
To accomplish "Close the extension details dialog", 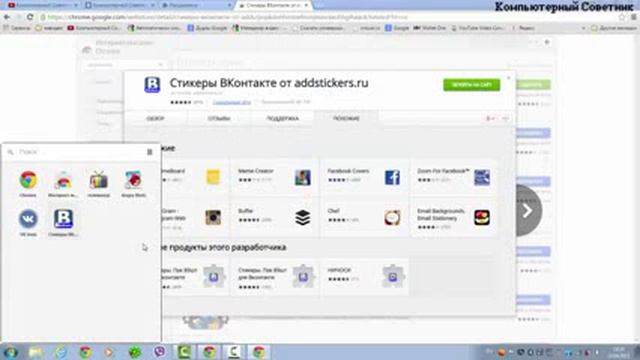I will [x=509, y=77].
